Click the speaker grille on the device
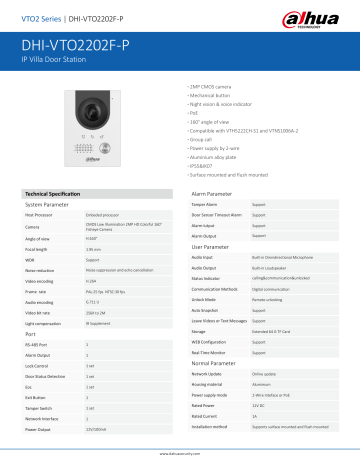 (x=83, y=148)
